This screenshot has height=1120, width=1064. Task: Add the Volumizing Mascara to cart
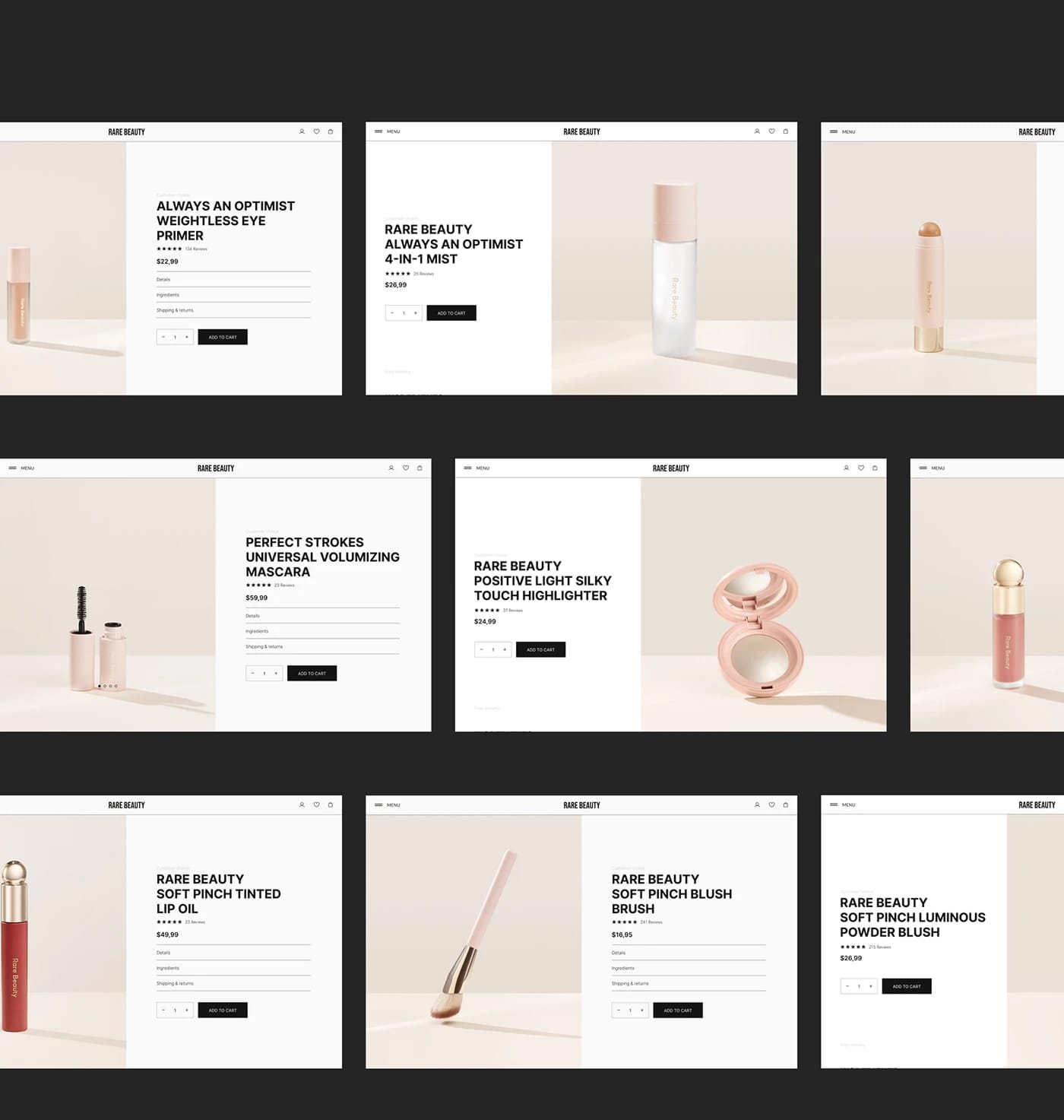[312, 674]
